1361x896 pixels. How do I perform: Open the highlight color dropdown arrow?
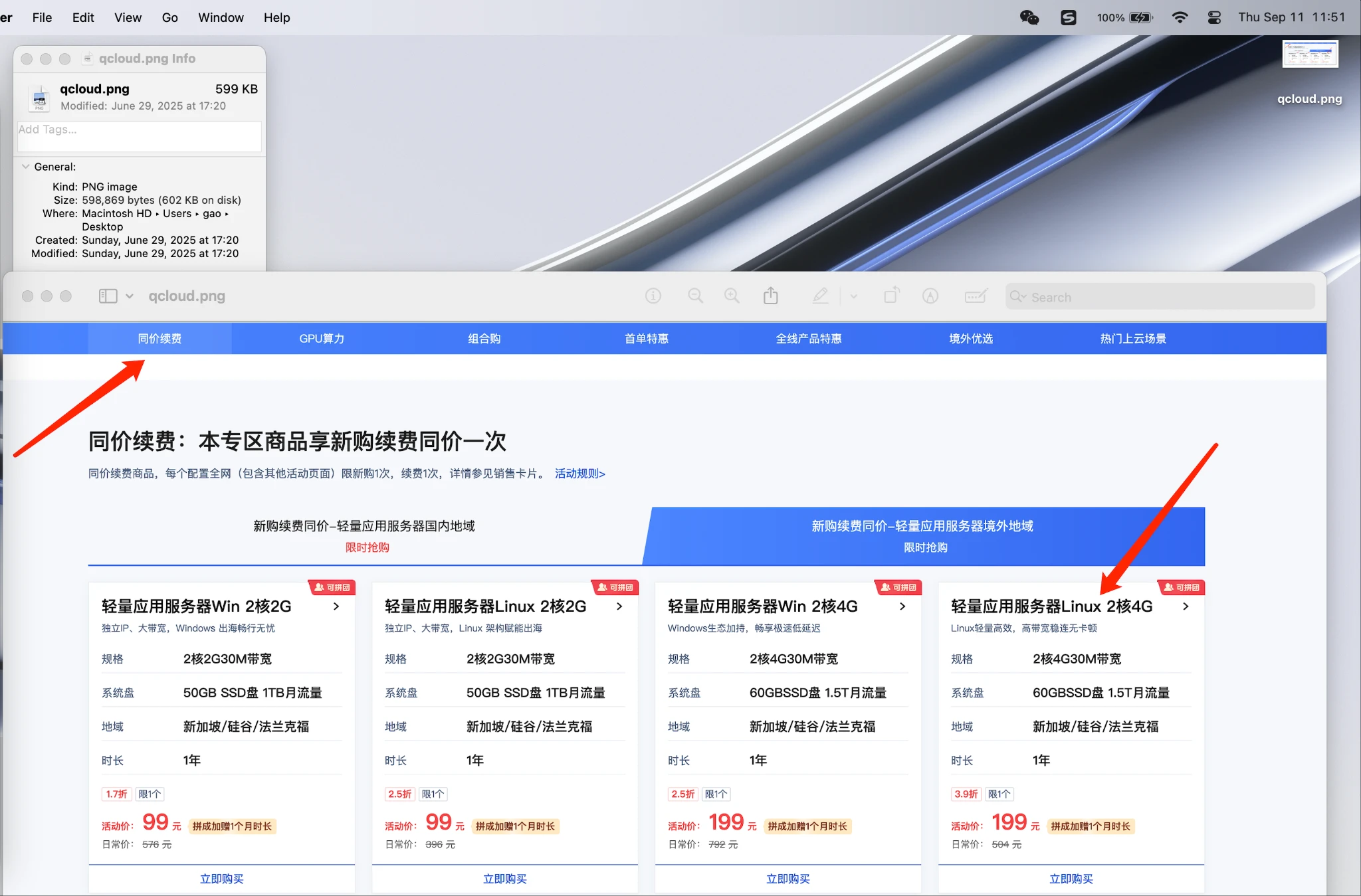pyautogui.click(x=854, y=297)
